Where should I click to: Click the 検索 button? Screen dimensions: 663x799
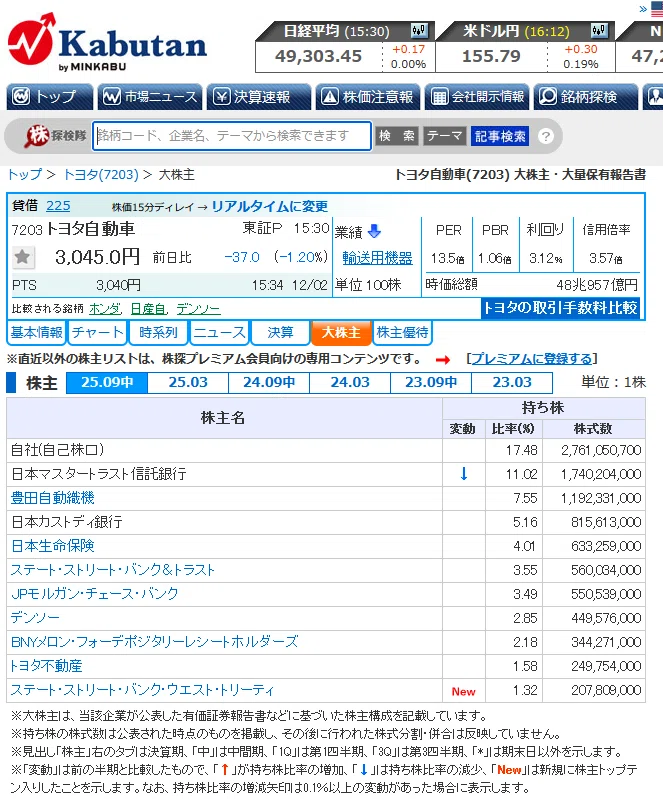tap(397, 136)
